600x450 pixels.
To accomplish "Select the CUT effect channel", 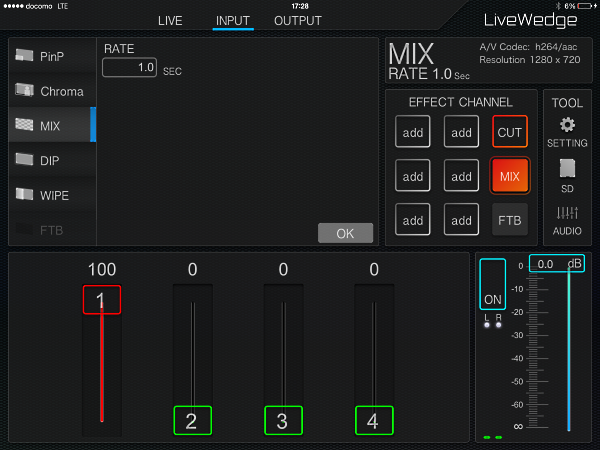I will [x=510, y=132].
